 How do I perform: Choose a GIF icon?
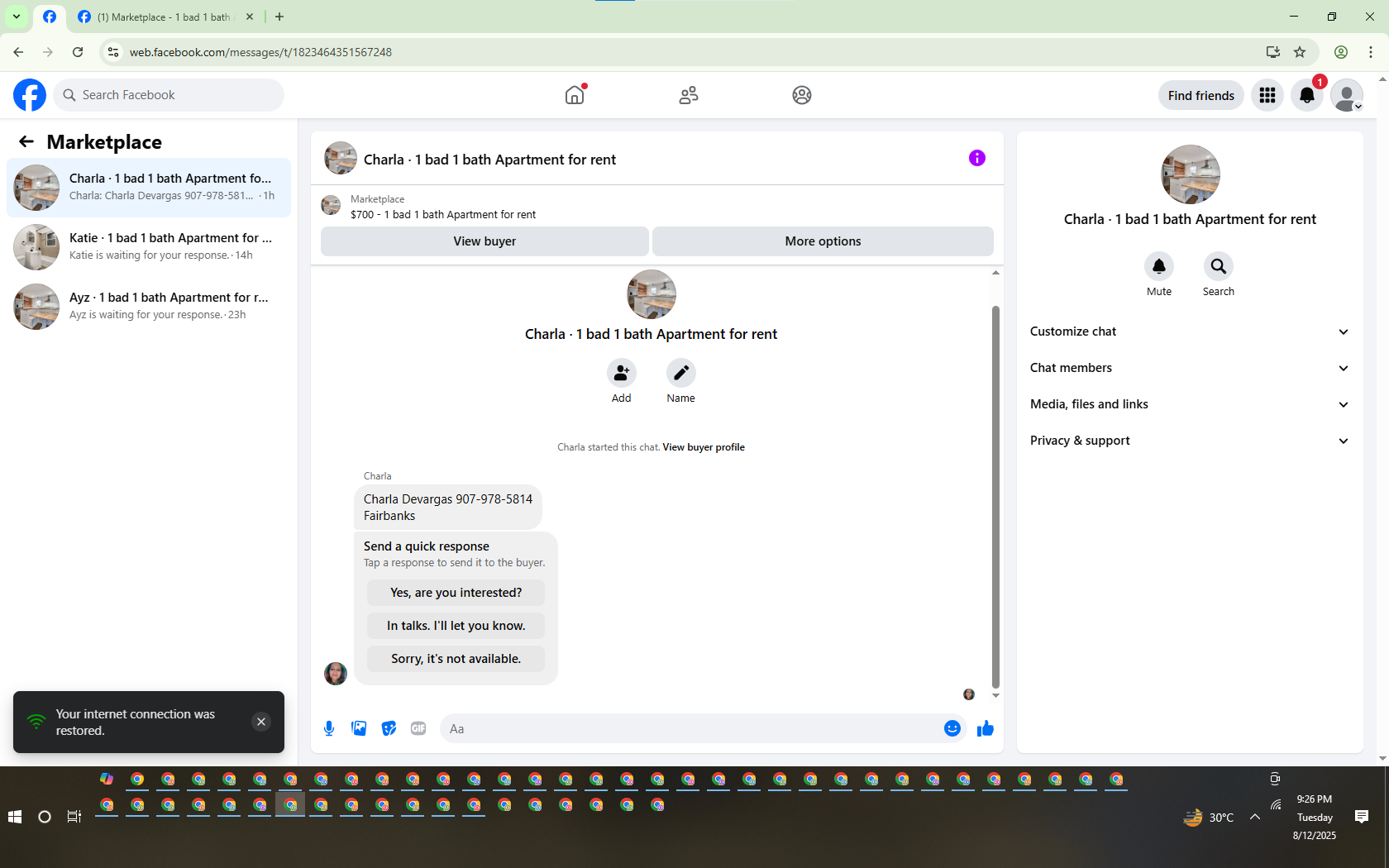coord(418,728)
